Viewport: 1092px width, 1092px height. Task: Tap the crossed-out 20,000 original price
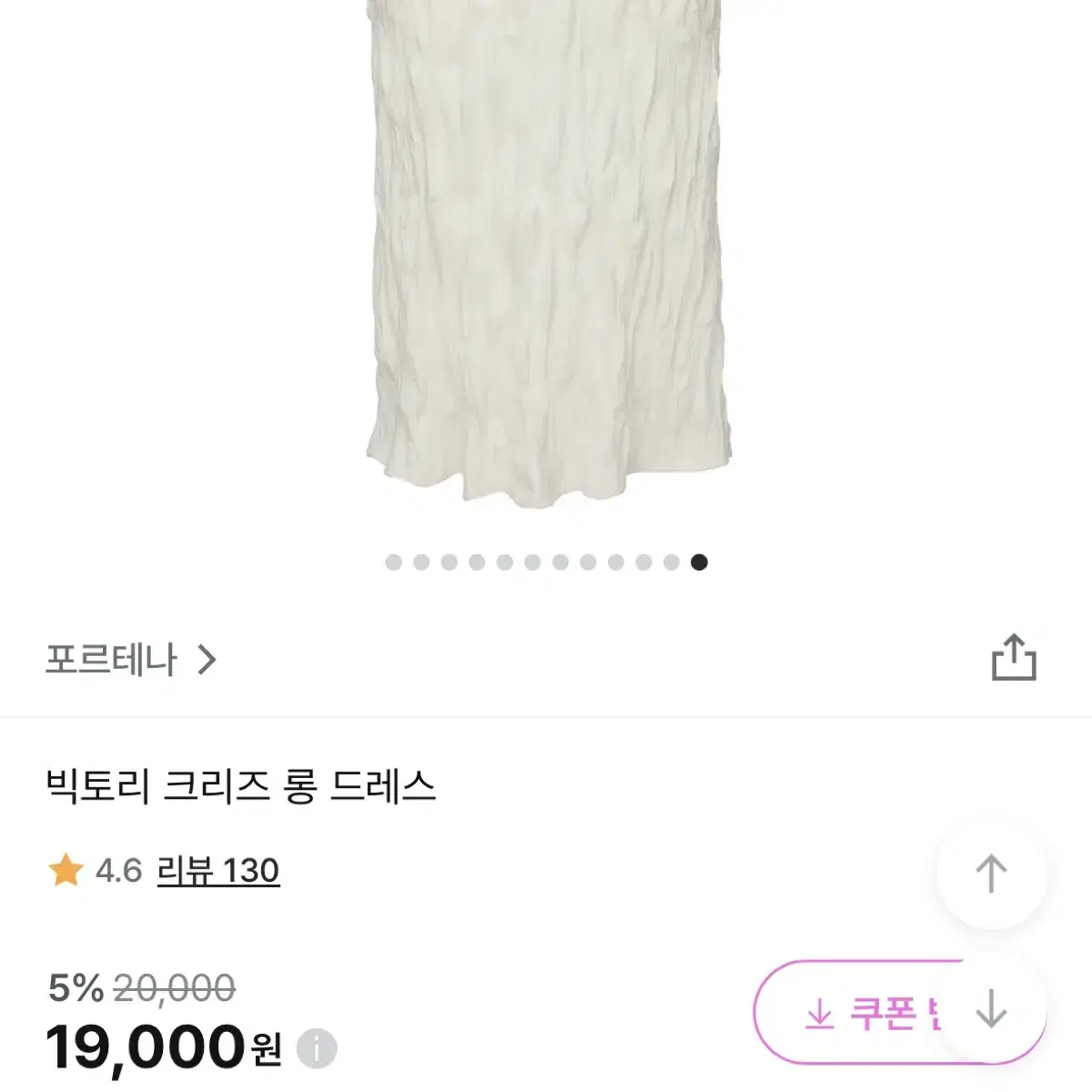point(175,987)
